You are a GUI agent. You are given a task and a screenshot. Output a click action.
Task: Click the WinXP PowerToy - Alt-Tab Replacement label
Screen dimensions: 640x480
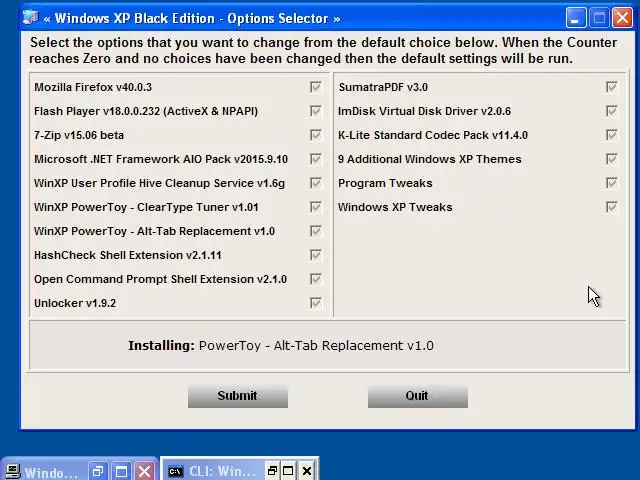click(x=154, y=231)
